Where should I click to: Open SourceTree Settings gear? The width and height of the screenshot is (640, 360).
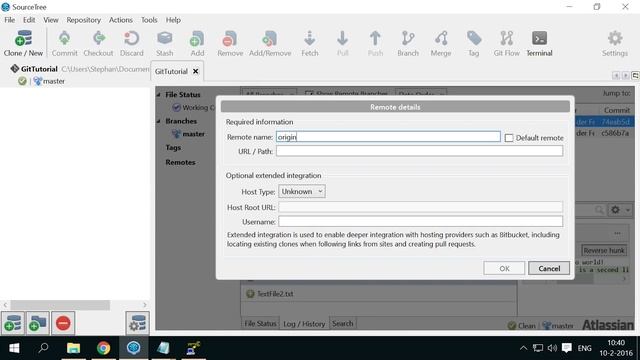[x=615, y=43]
